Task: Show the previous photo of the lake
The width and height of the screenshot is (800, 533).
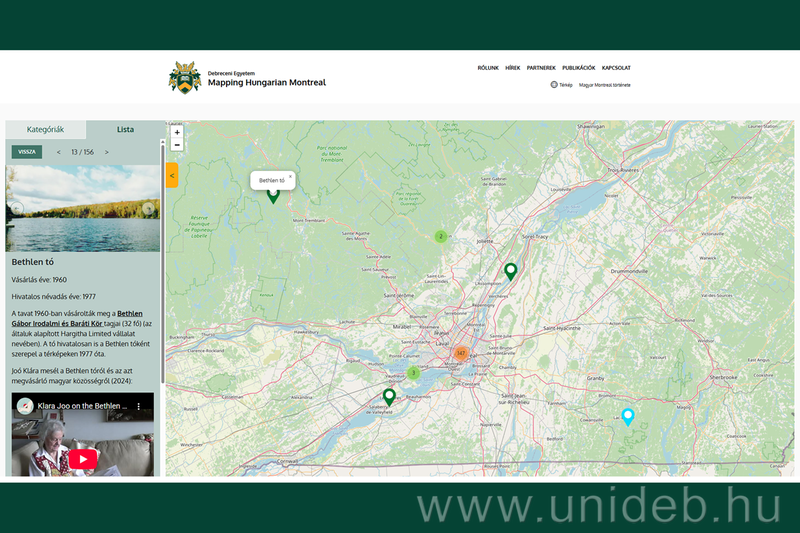Action: pyautogui.click(x=16, y=208)
